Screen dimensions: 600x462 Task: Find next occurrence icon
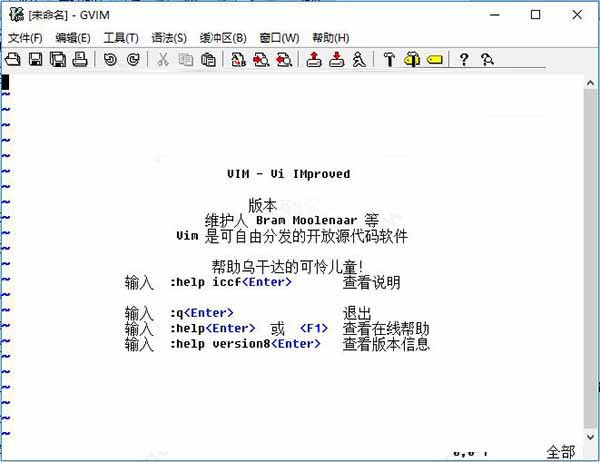click(x=261, y=60)
